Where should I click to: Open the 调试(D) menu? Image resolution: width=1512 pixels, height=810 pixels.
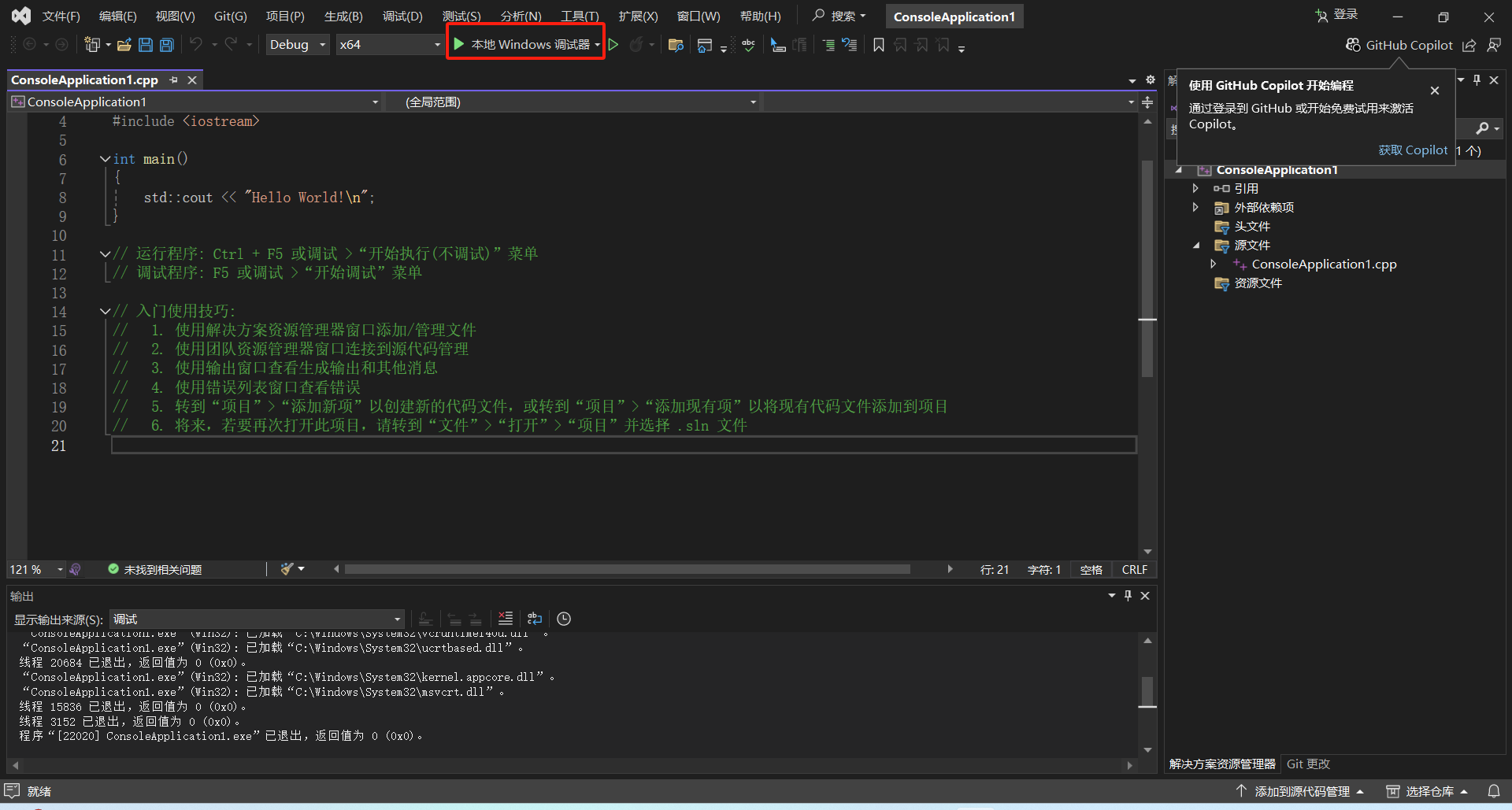point(402,16)
